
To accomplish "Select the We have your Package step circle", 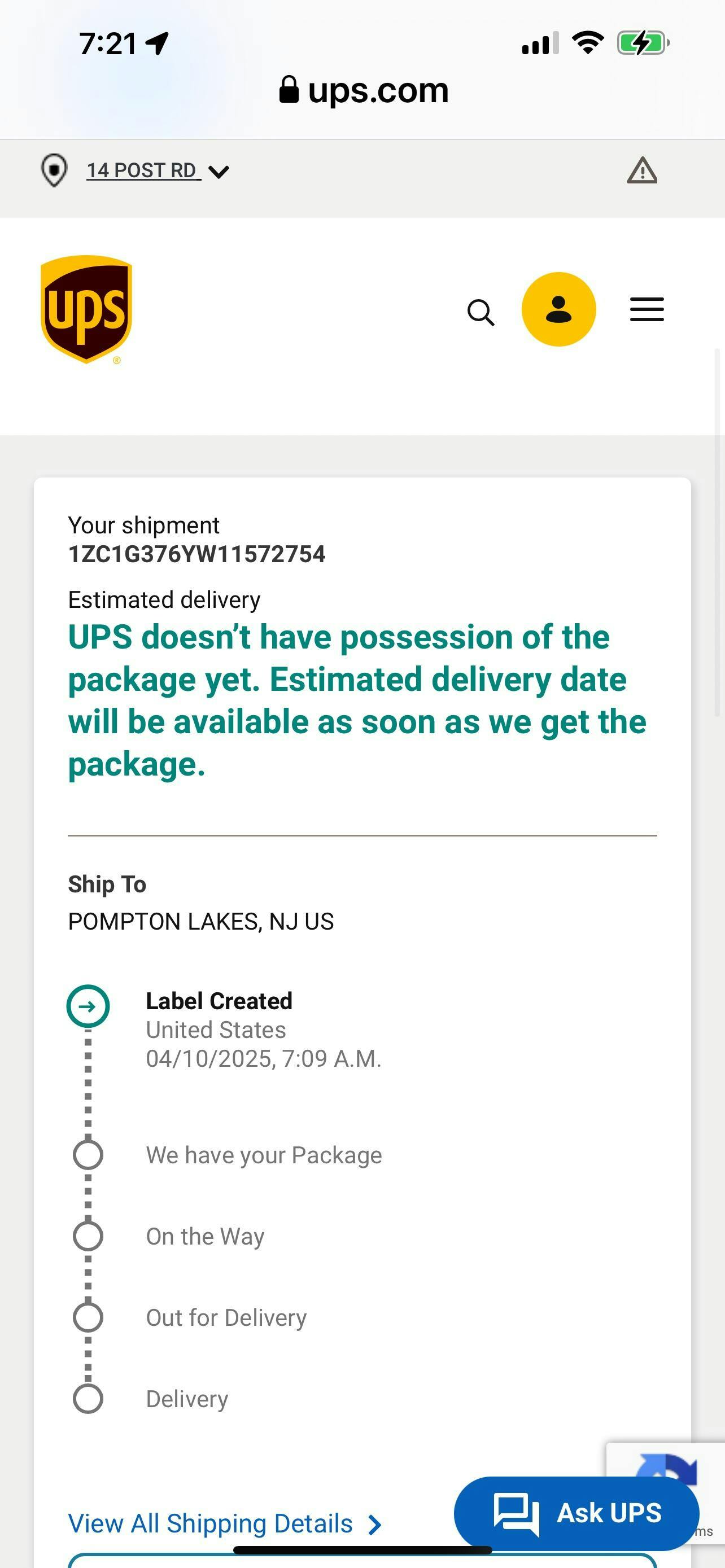I will click(x=88, y=1155).
